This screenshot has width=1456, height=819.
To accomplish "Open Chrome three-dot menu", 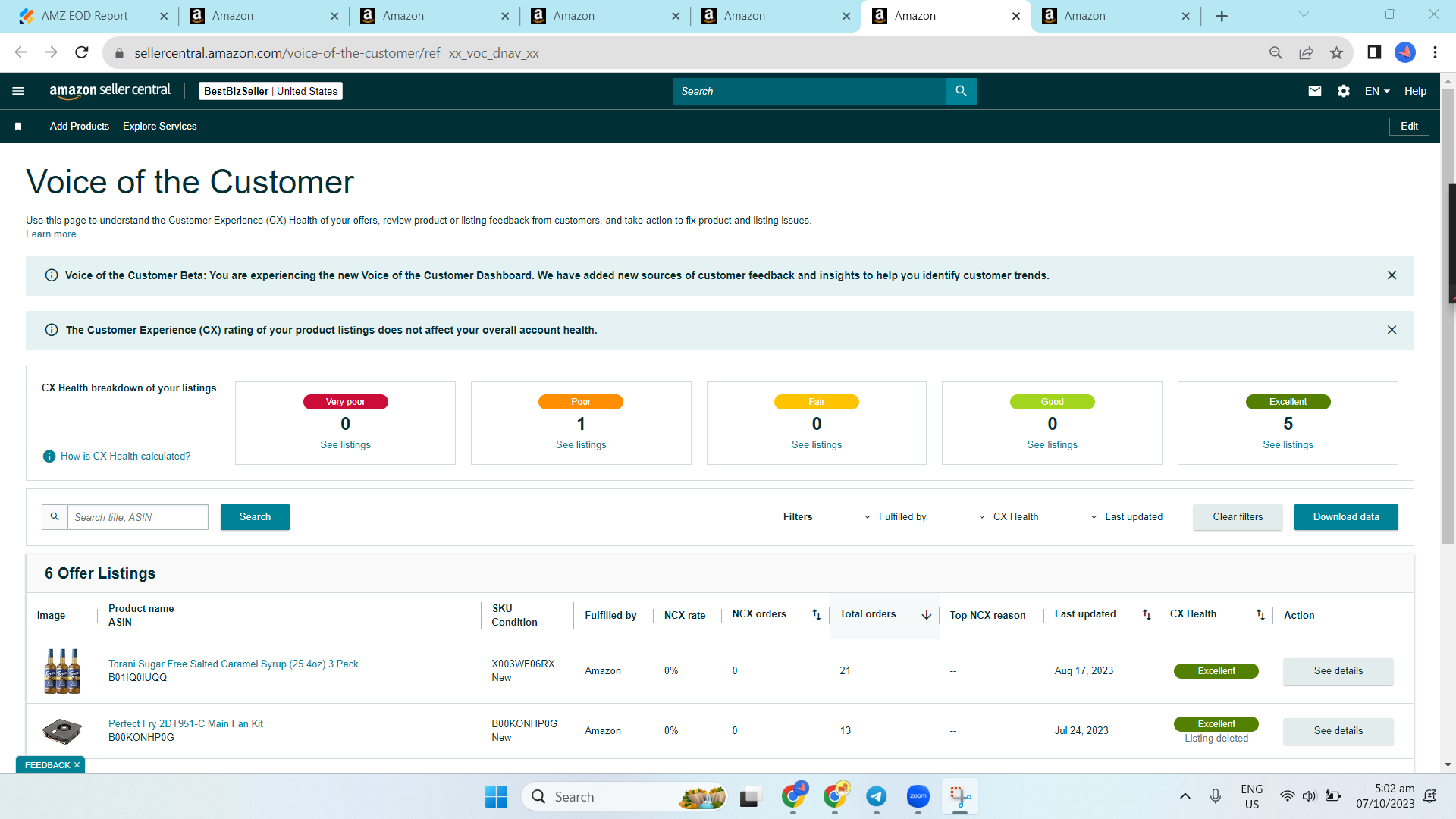I will pos(1435,52).
